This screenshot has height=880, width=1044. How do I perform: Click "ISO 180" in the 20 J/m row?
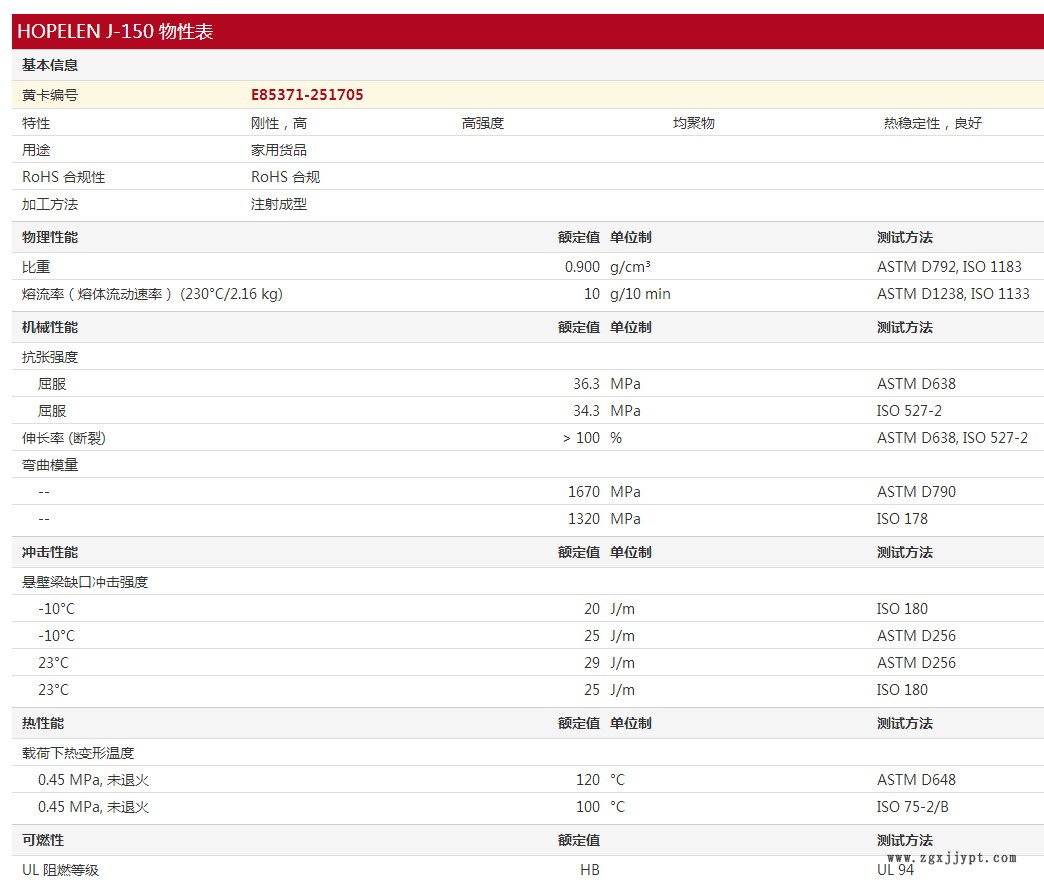[902, 609]
